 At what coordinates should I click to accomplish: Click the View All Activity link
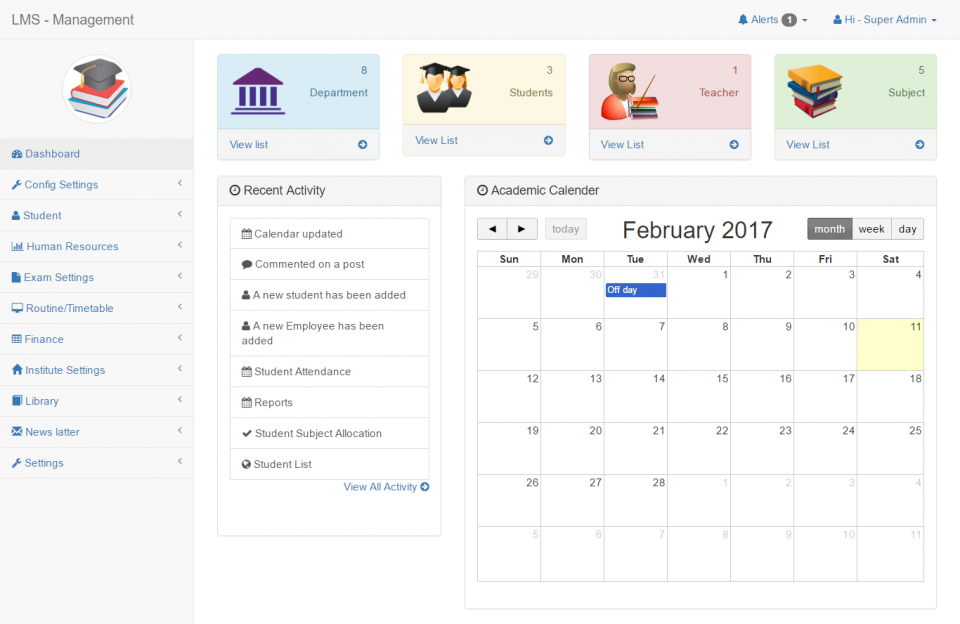pyautogui.click(x=386, y=486)
